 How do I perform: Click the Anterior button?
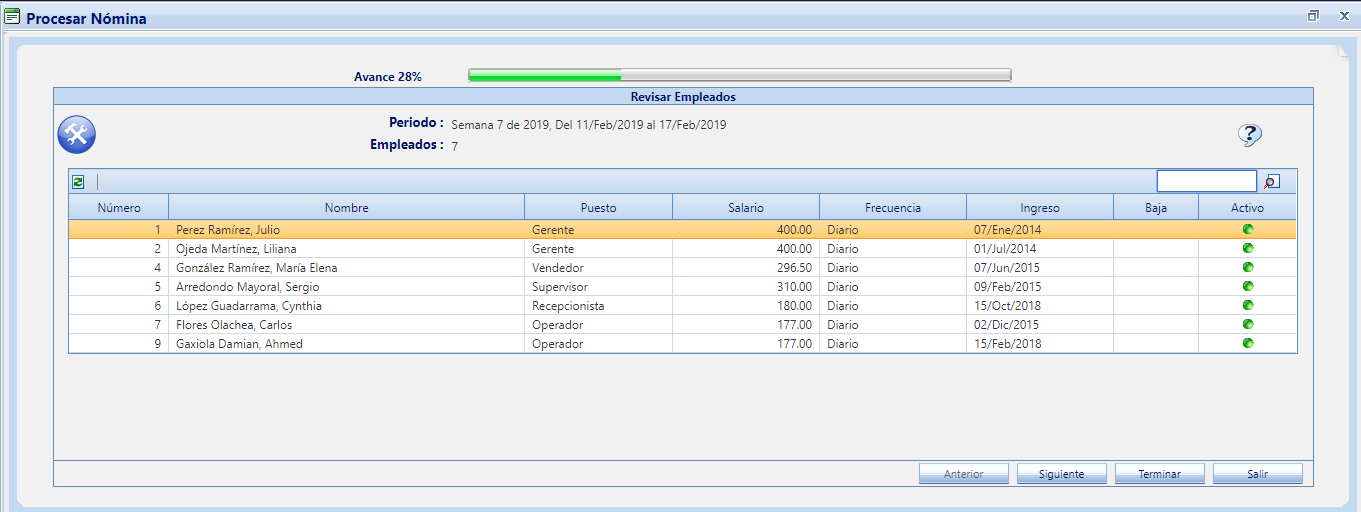click(x=964, y=474)
